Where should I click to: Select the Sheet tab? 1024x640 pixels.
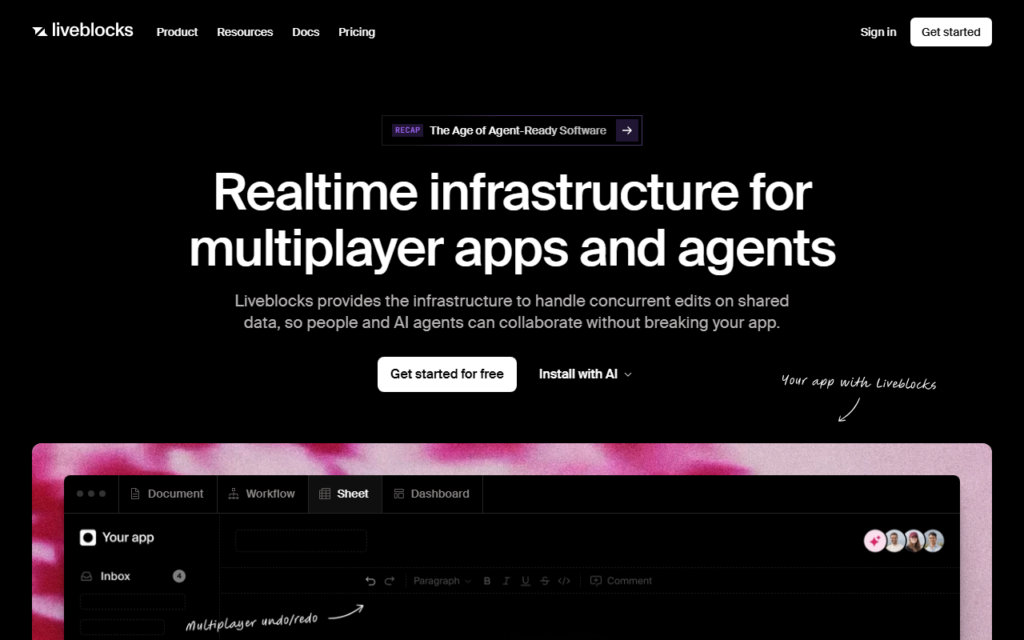click(345, 494)
